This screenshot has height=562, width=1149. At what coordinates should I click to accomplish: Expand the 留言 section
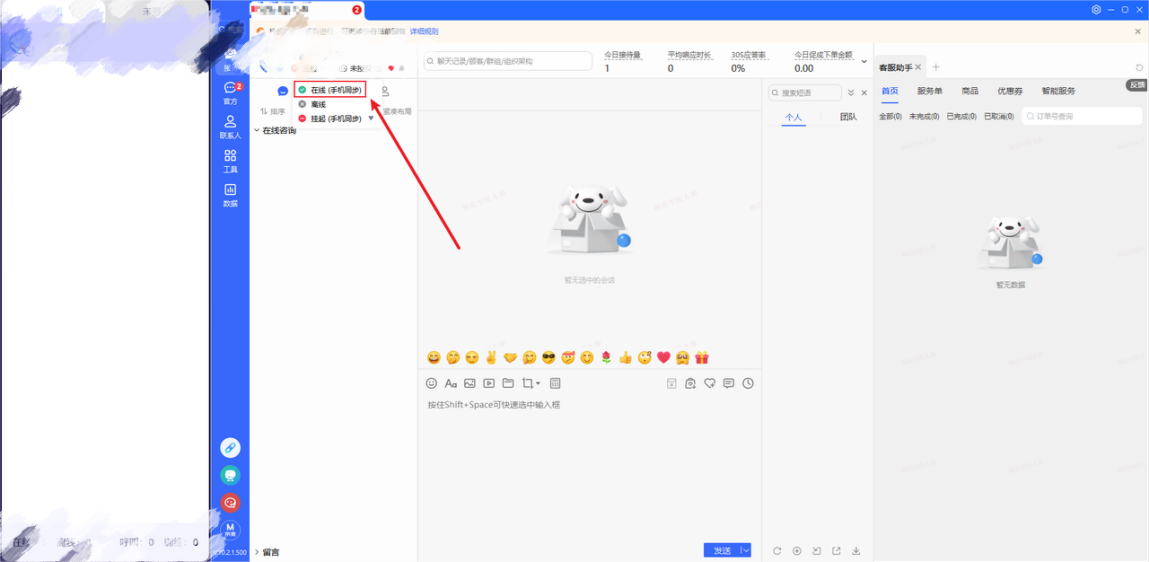(x=257, y=552)
